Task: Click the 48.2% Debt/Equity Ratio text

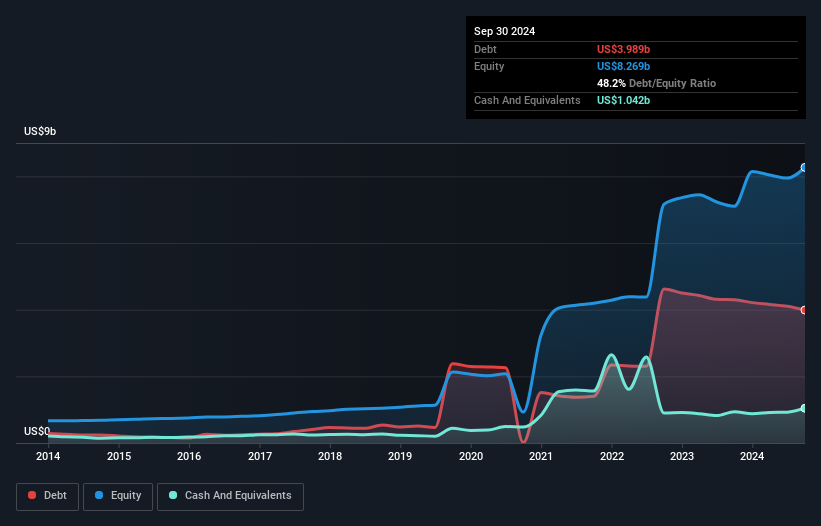Action: point(656,83)
